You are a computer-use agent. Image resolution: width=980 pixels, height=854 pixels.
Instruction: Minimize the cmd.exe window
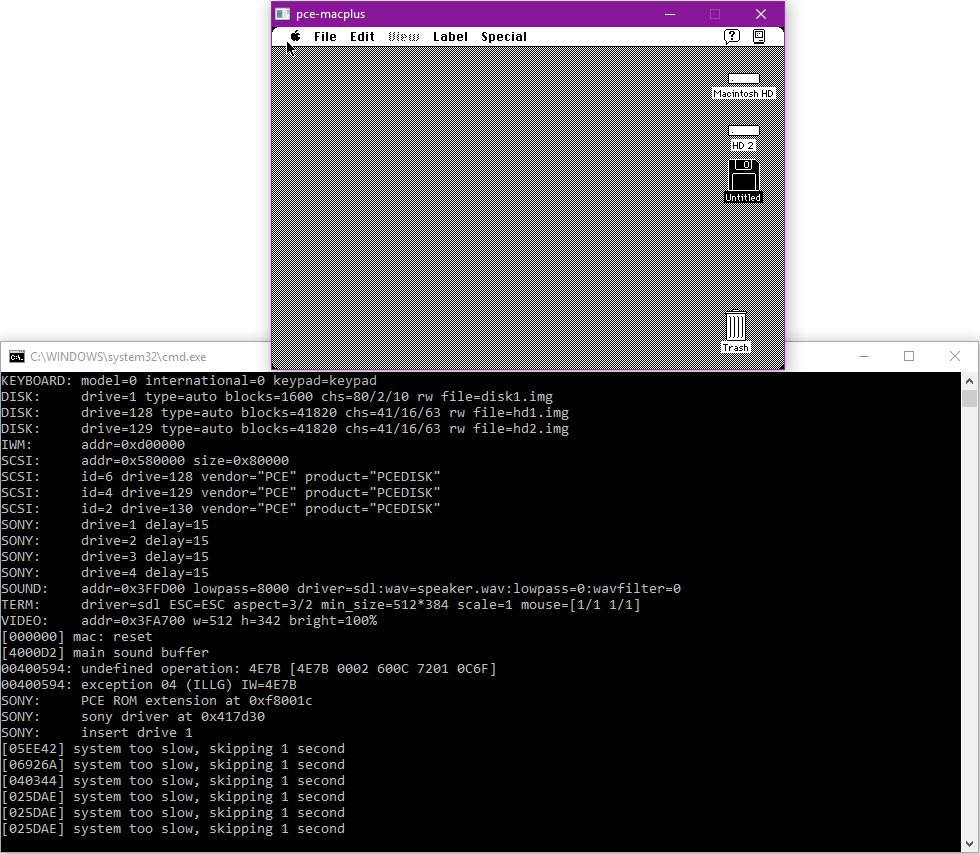pyautogui.click(x=864, y=356)
